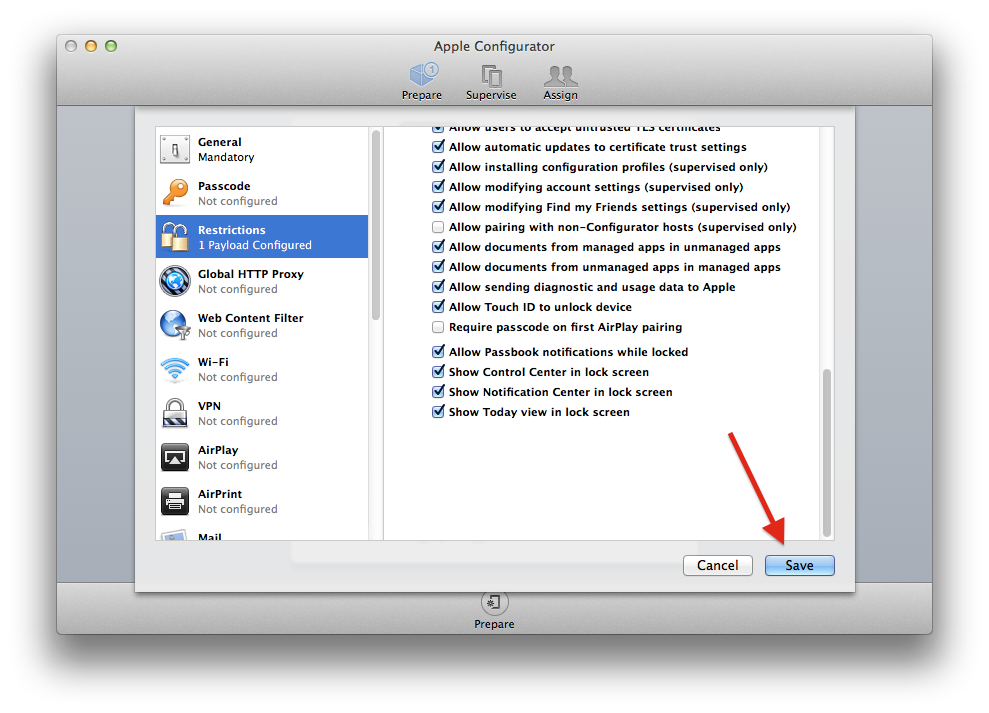This screenshot has height=713, width=989.
Task: Toggle Allow Passbook notifications while locked
Action: [x=438, y=352]
